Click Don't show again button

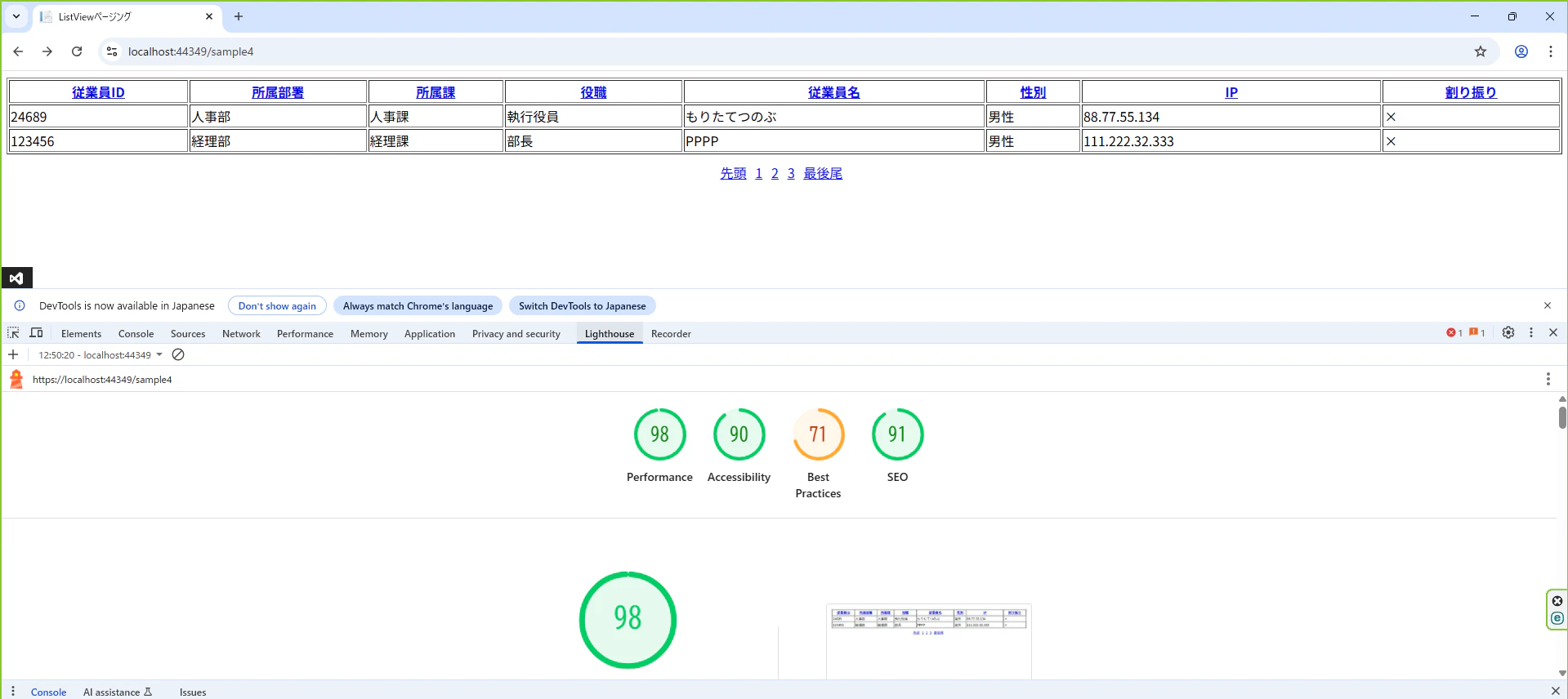tap(277, 305)
